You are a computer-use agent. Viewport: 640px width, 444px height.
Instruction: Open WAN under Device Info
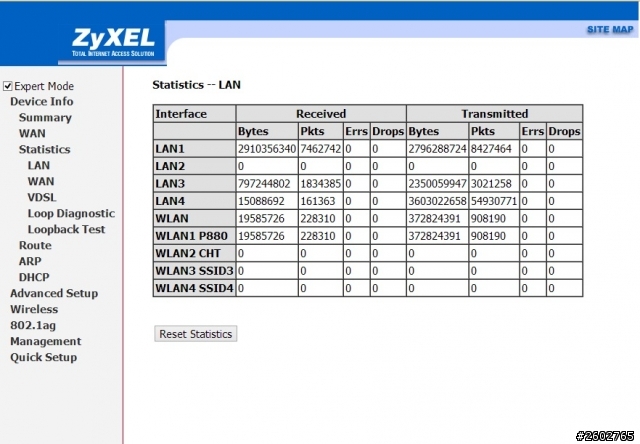pos(32,133)
